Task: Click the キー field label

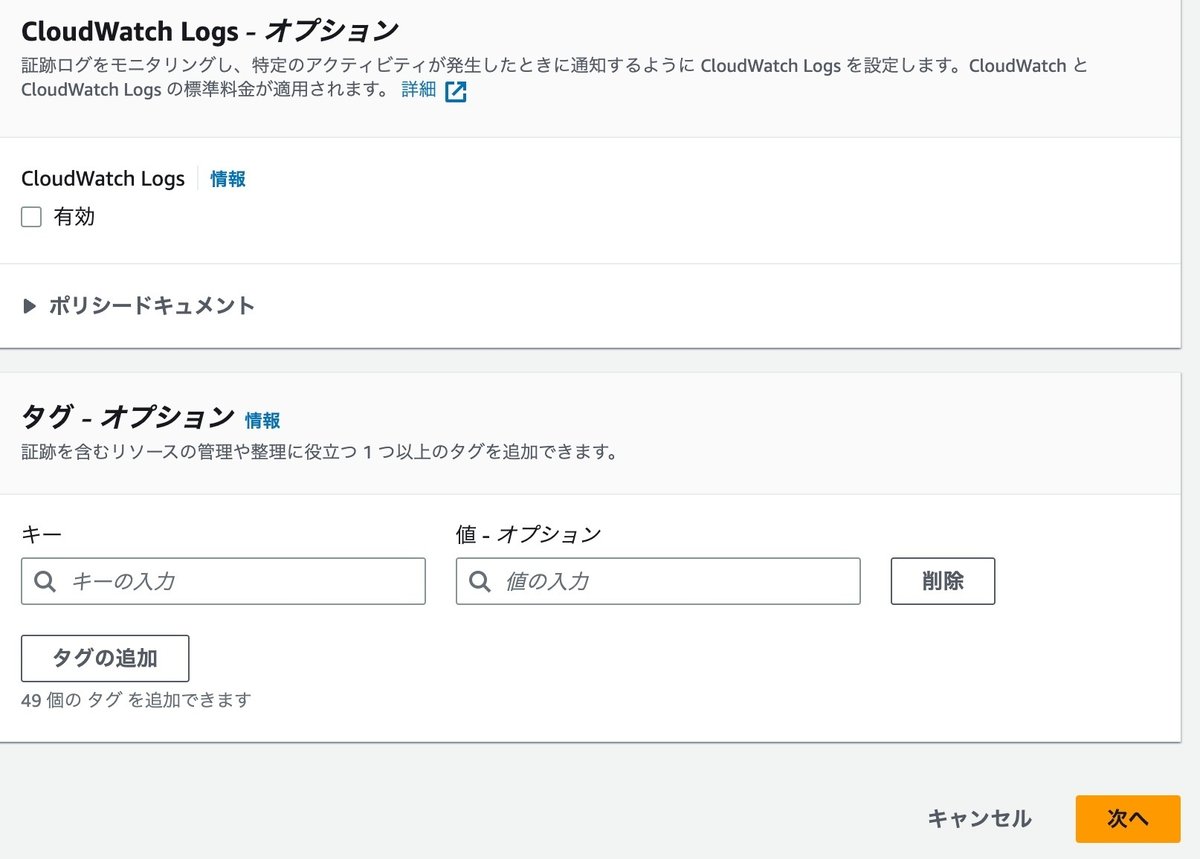Action: point(41,535)
